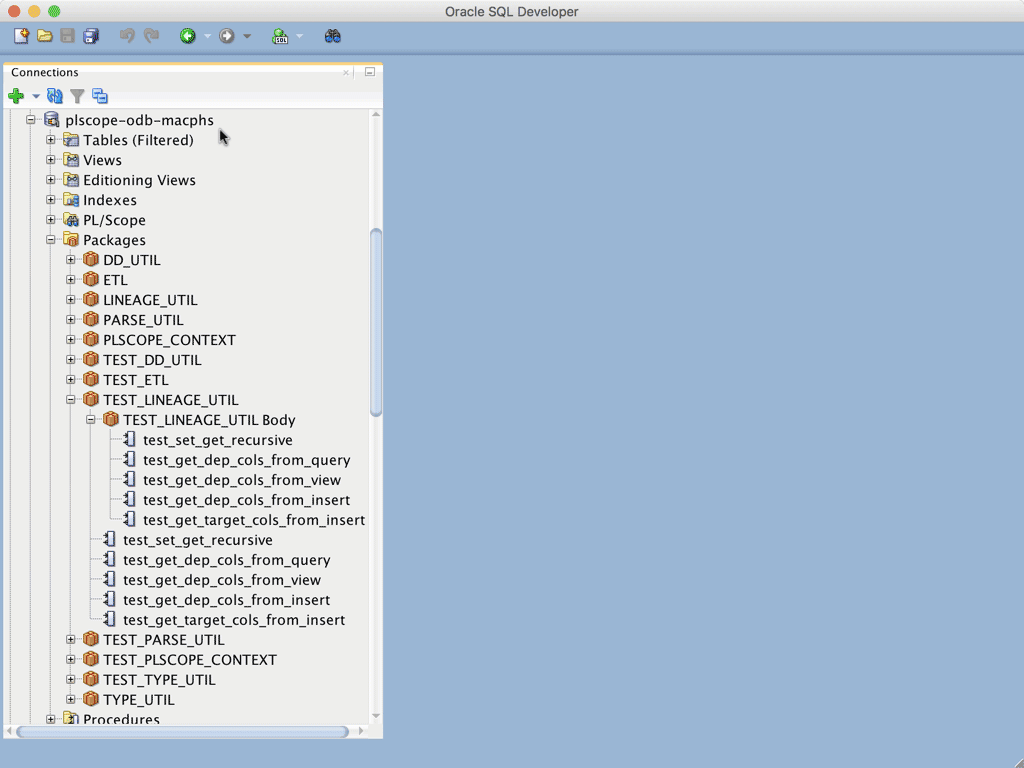
Task: Click the New file toolbar icon
Action: (x=21, y=36)
